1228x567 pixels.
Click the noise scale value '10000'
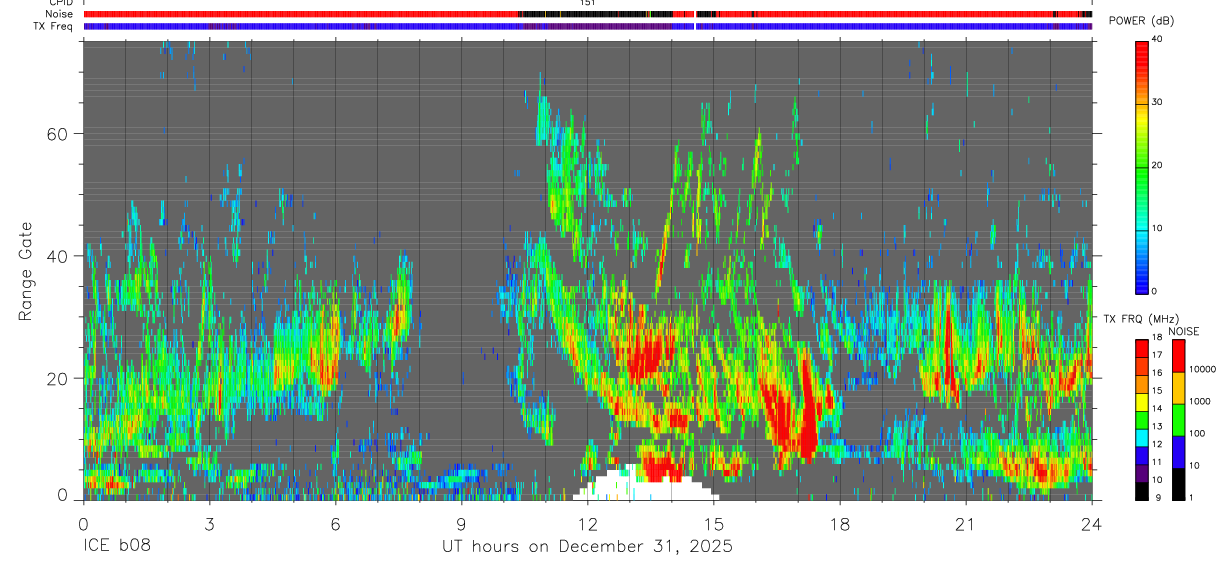(1202, 369)
